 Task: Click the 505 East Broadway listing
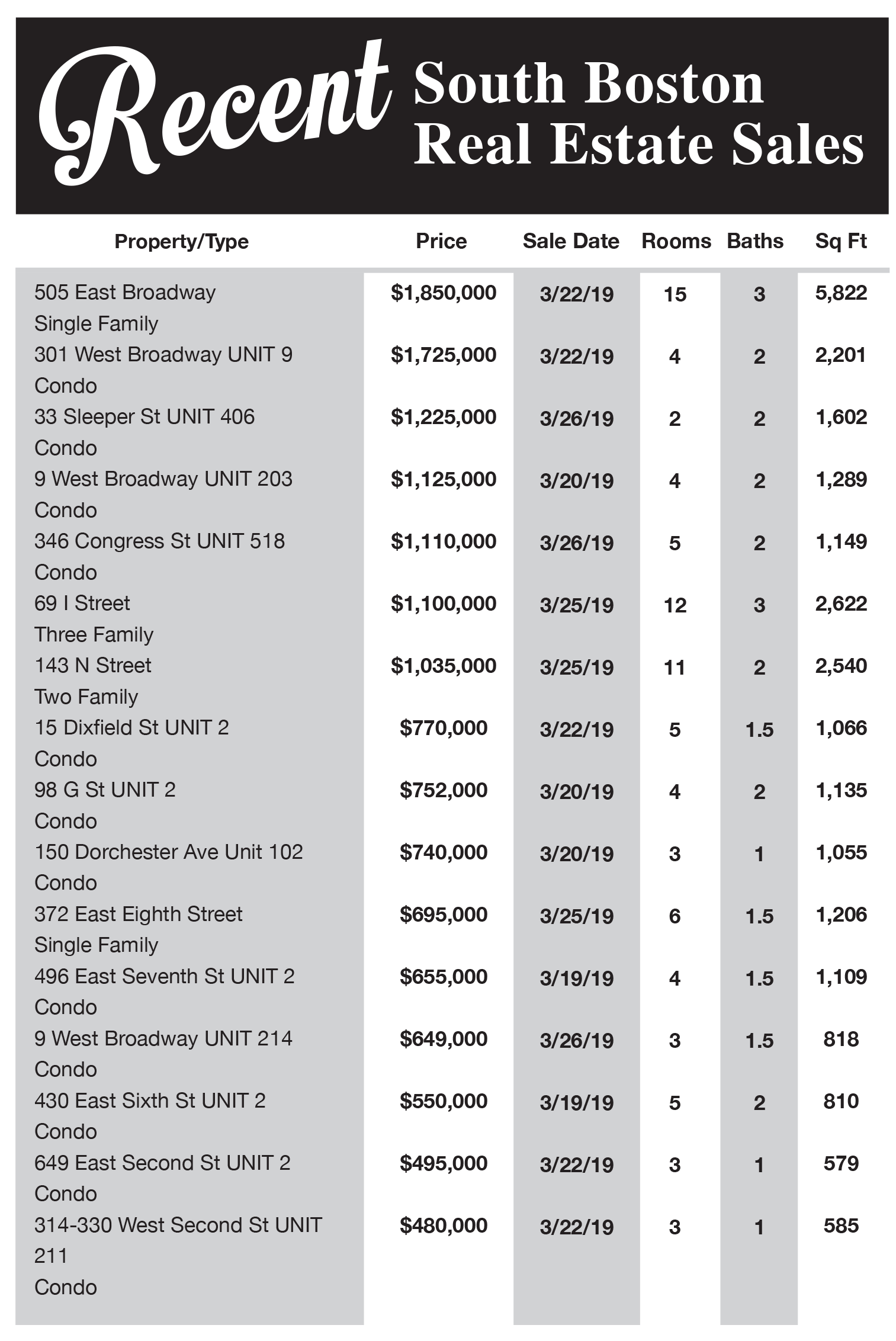[x=125, y=293]
